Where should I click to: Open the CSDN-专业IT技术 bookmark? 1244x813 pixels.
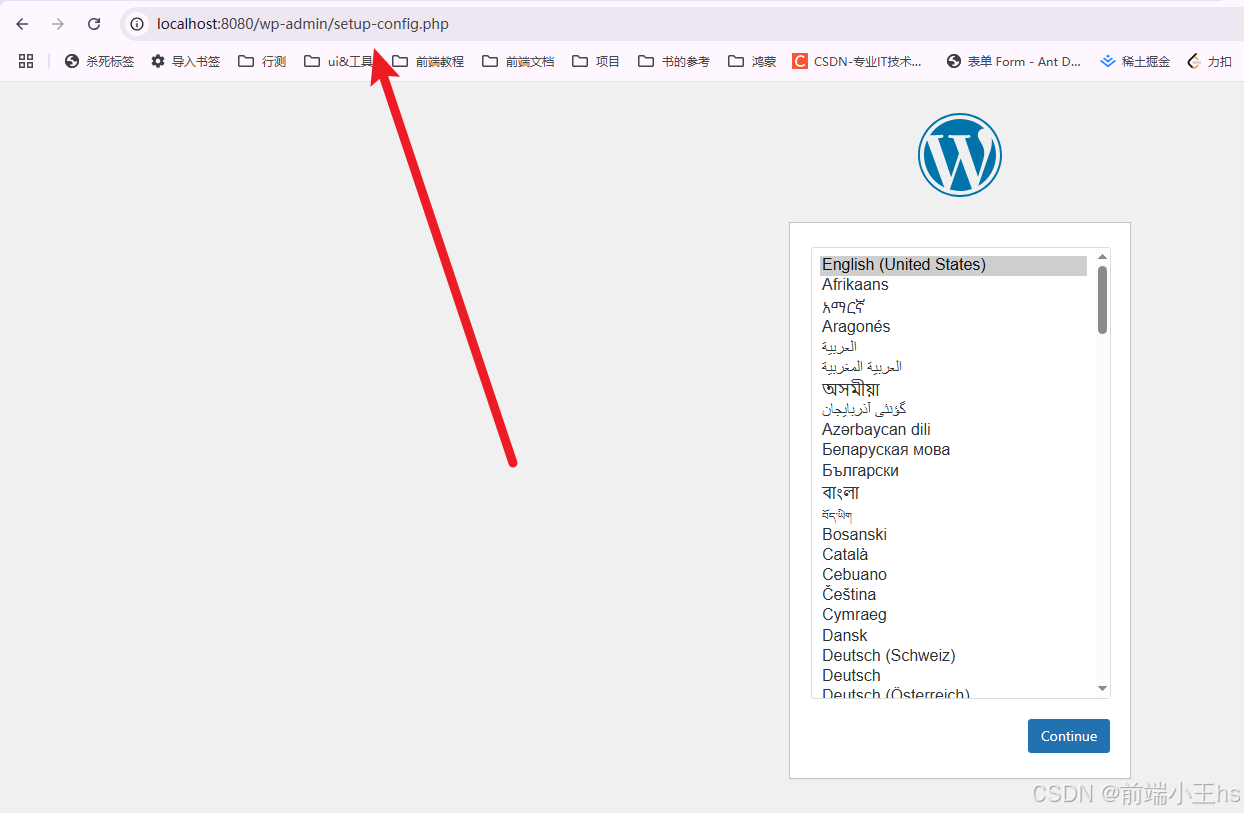pyautogui.click(x=858, y=61)
